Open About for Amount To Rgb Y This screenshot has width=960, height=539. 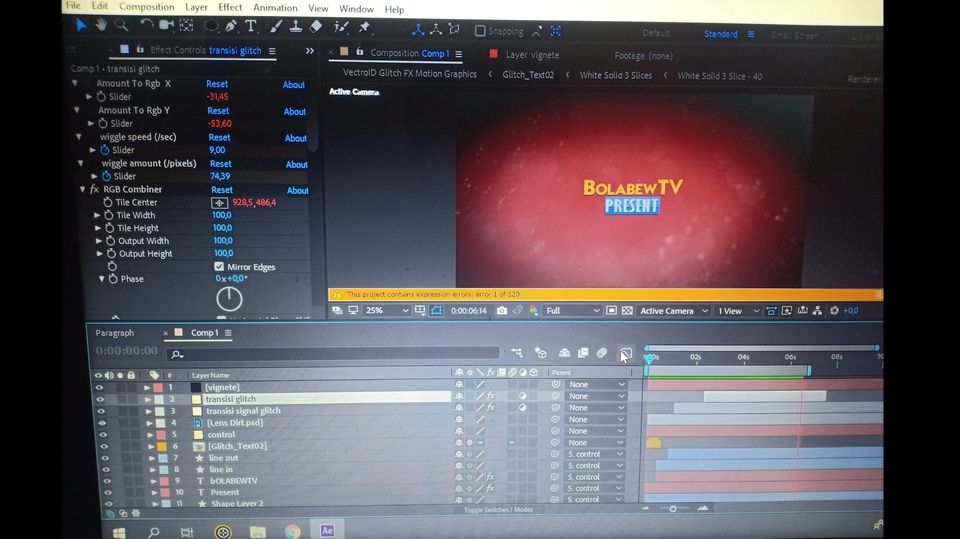tap(294, 111)
